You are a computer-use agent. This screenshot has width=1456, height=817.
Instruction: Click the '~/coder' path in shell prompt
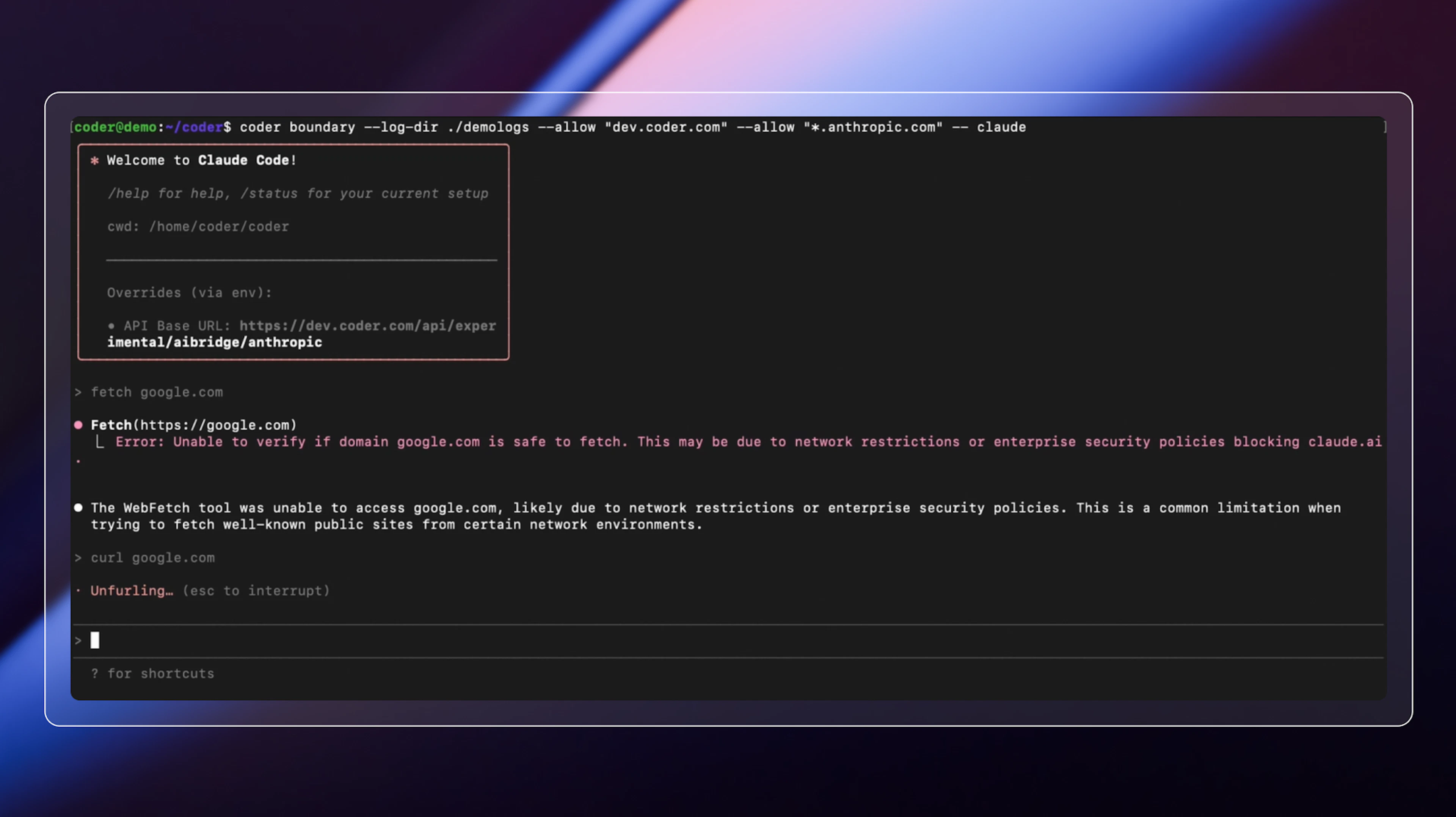[x=194, y=127]
